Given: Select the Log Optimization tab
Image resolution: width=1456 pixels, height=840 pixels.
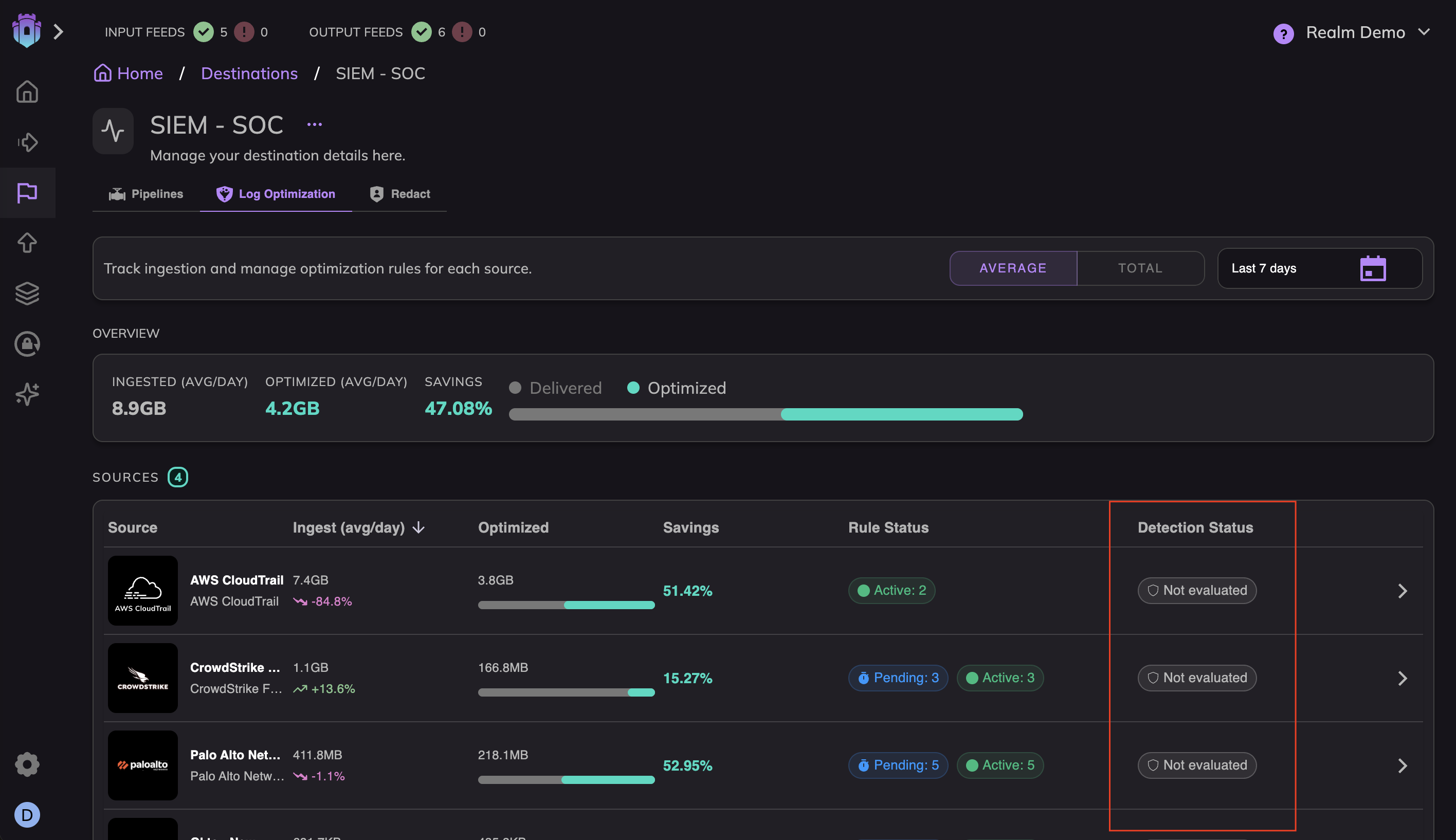Looking at the screenshot, I should [276, 194].
